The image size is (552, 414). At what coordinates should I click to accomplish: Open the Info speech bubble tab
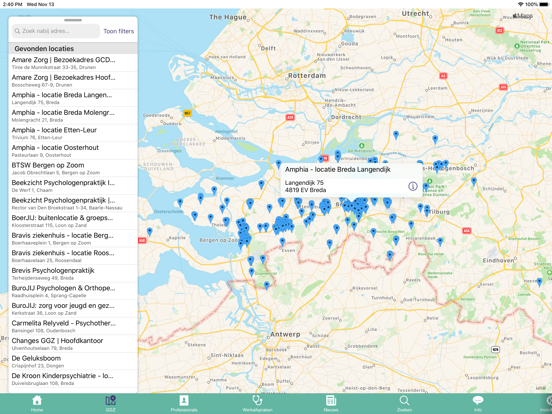click(x=478, y=400)
